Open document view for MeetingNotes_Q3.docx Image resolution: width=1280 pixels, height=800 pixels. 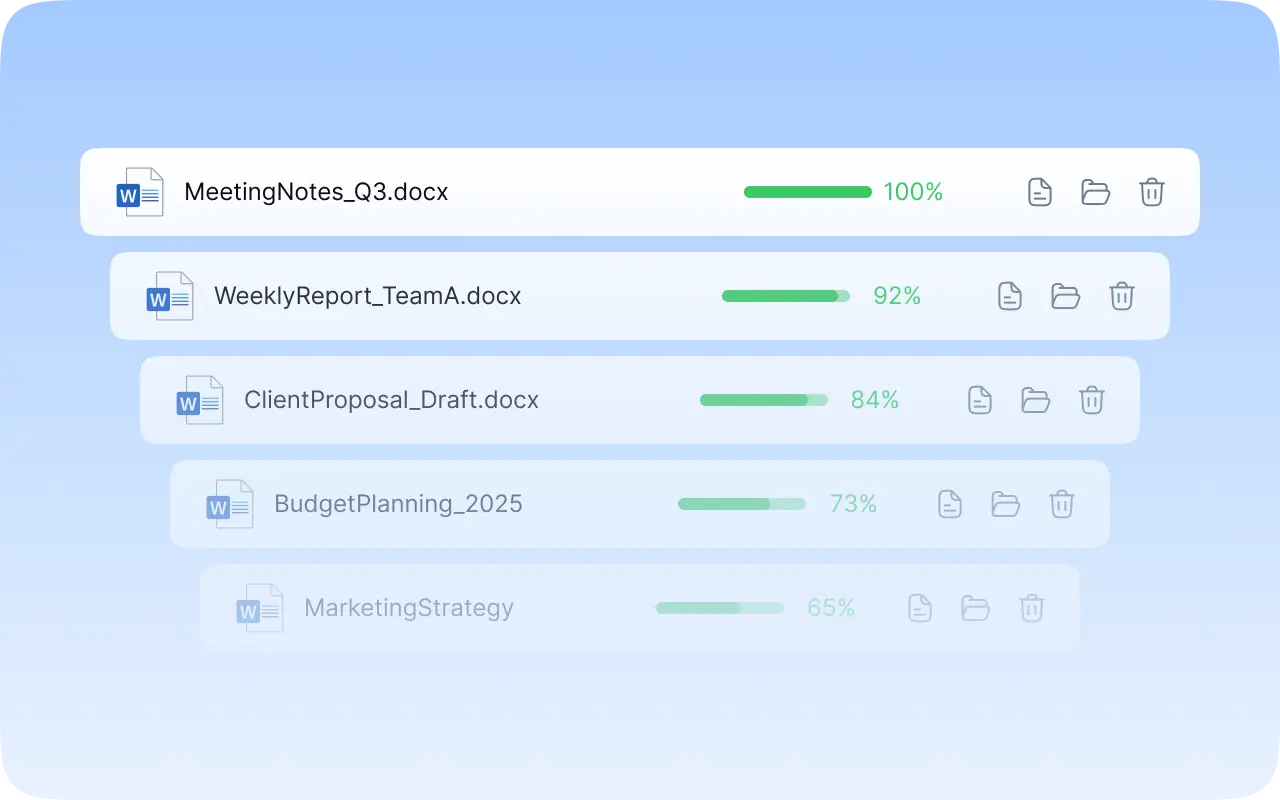(x=1040, y=192)
